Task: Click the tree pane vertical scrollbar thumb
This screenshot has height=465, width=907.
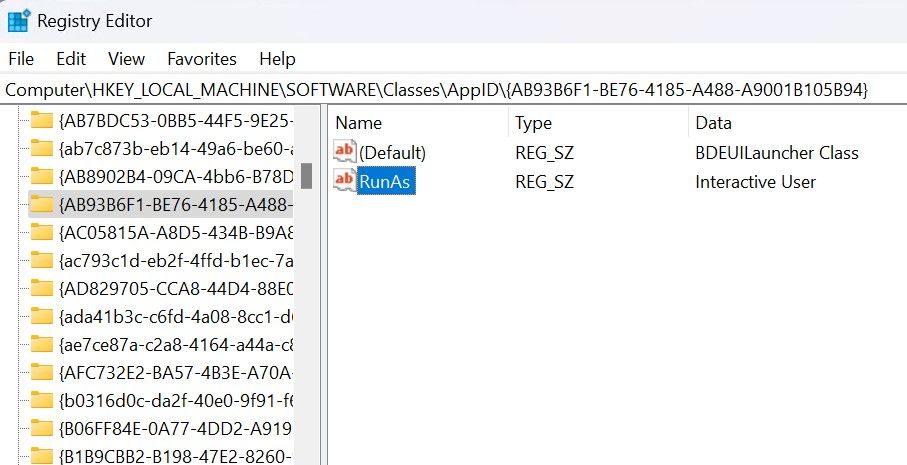Action: pos(307,176)
